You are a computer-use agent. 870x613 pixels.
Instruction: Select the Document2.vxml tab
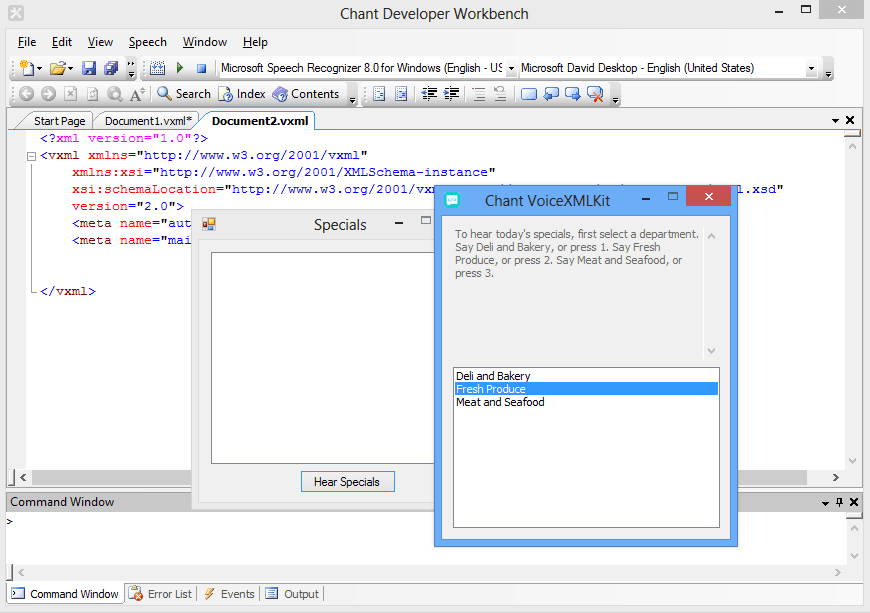pyautogui.click(x=260, y=121)
